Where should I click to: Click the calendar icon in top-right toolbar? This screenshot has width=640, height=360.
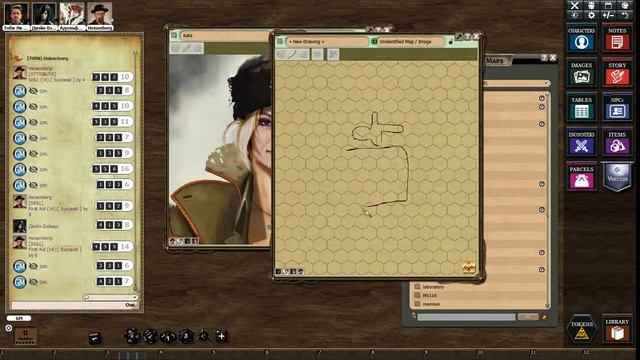pyautogui.click(x=608, y=5)
